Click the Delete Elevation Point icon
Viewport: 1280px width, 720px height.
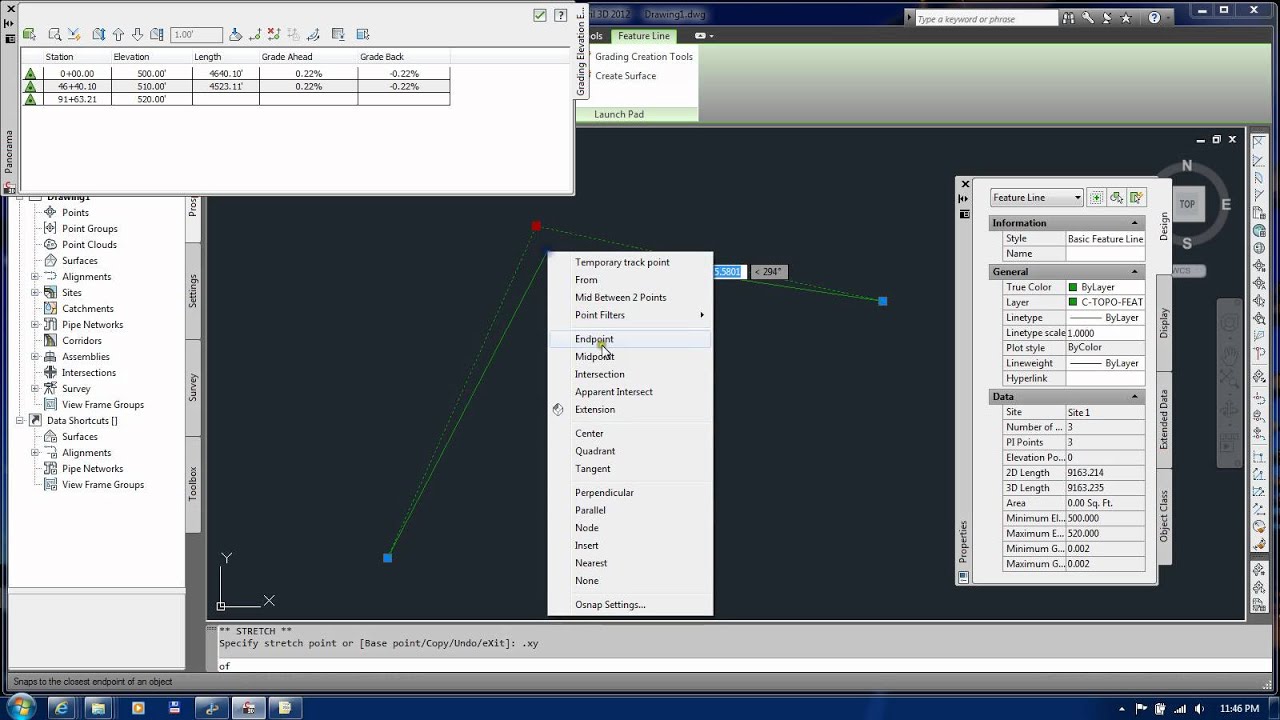click(x=273, y=34)
